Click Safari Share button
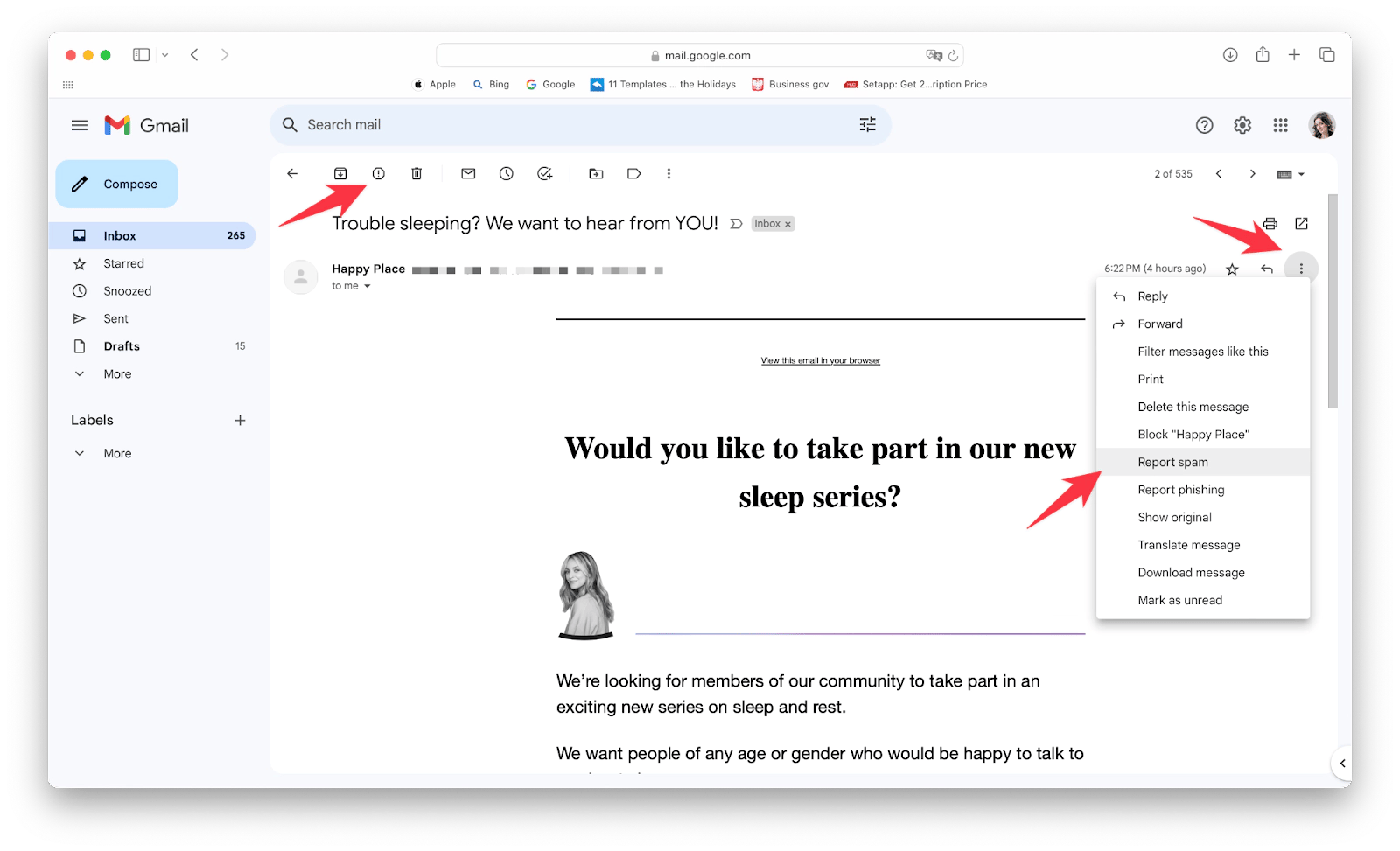This screenshot has width=1400, height=851. click(x=1263, y=55)
